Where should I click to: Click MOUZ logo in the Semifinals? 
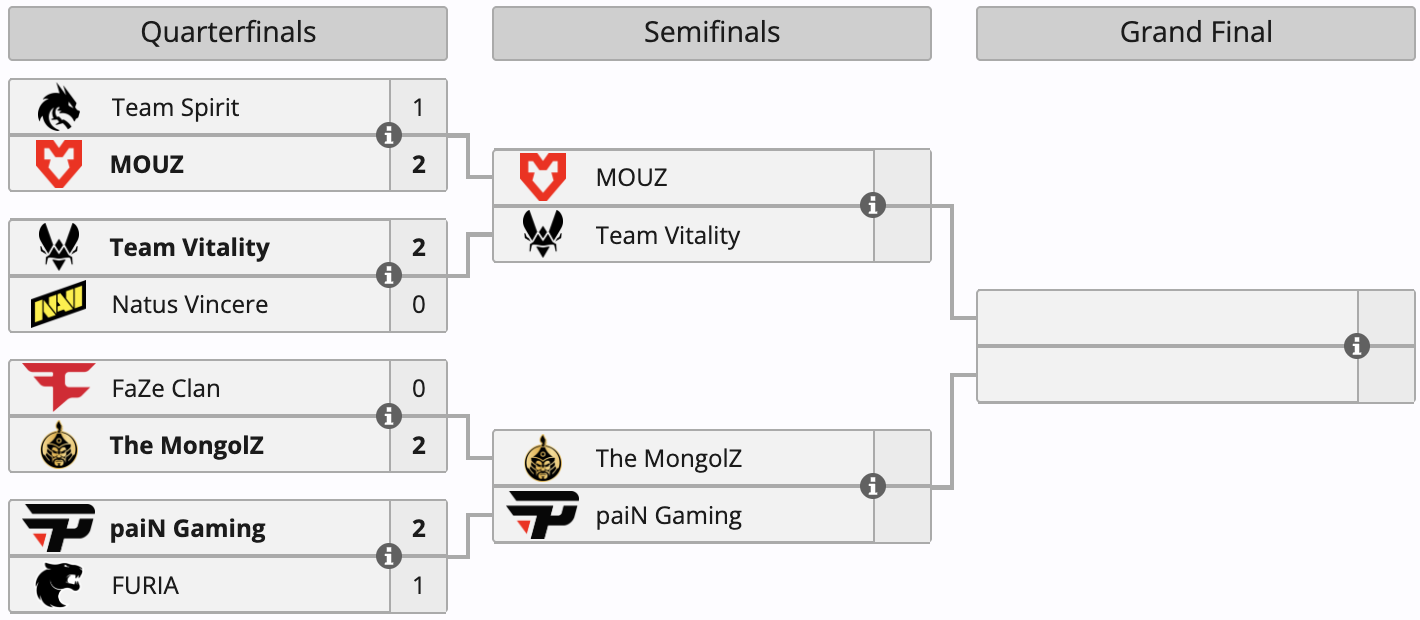pos(542,178)
